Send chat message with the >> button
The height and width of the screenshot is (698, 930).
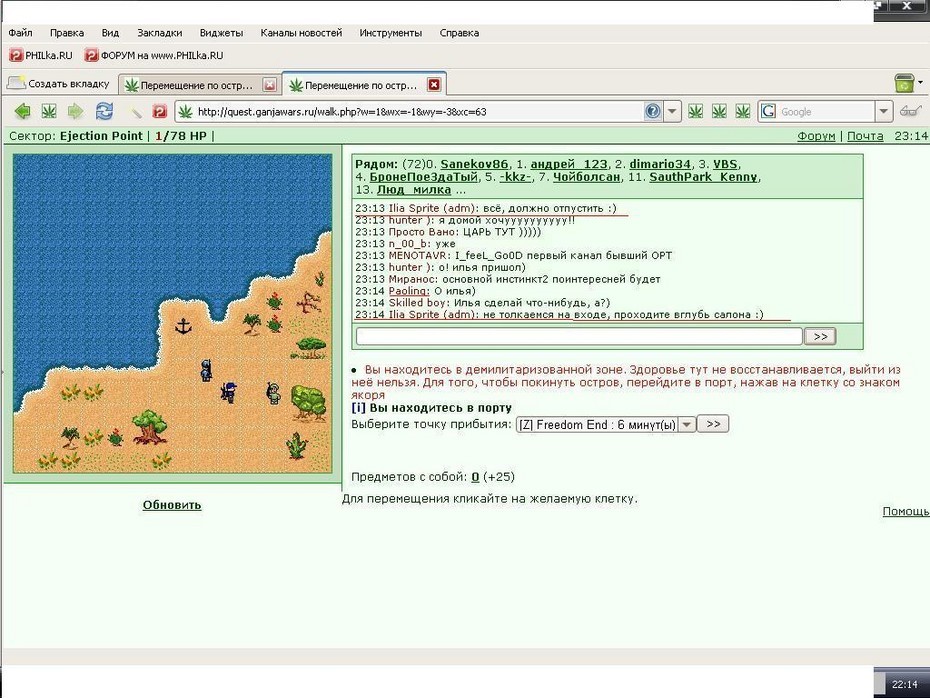pyautogui.click(x=820, y=336)
